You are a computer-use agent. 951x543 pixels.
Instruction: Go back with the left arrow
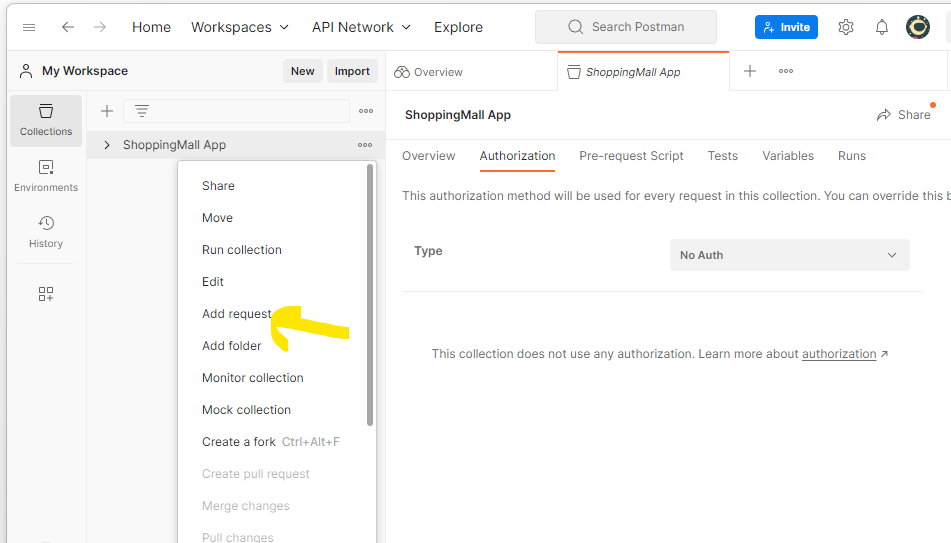(x=68, y=27)
